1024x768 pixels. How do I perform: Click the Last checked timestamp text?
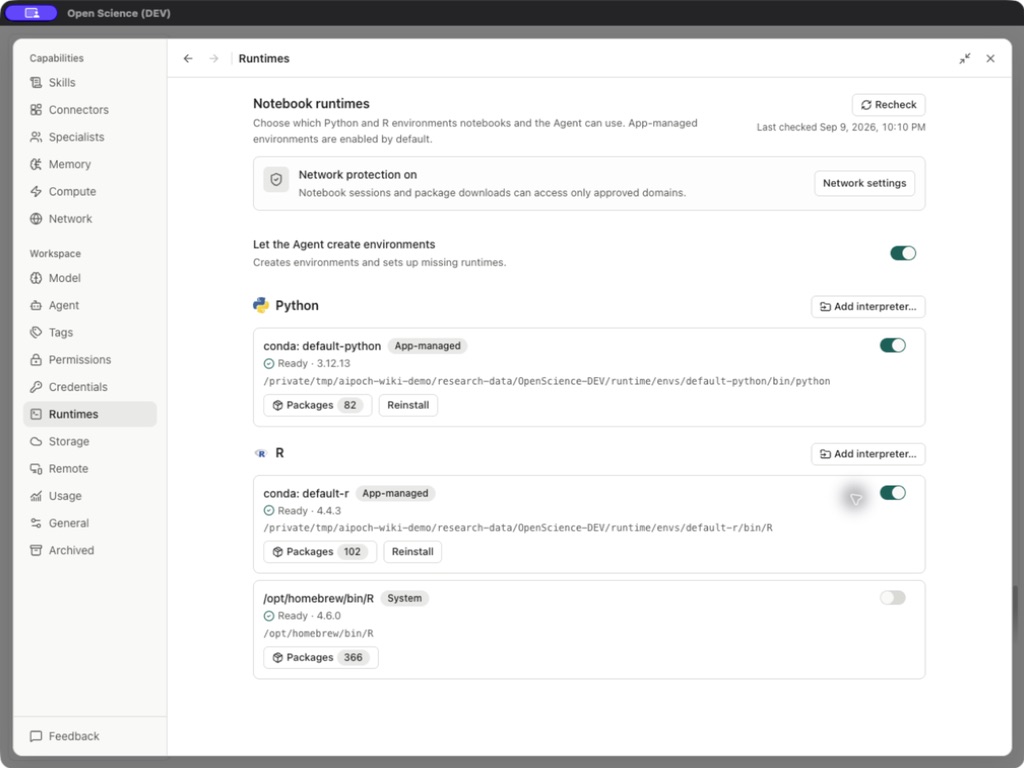840,127
